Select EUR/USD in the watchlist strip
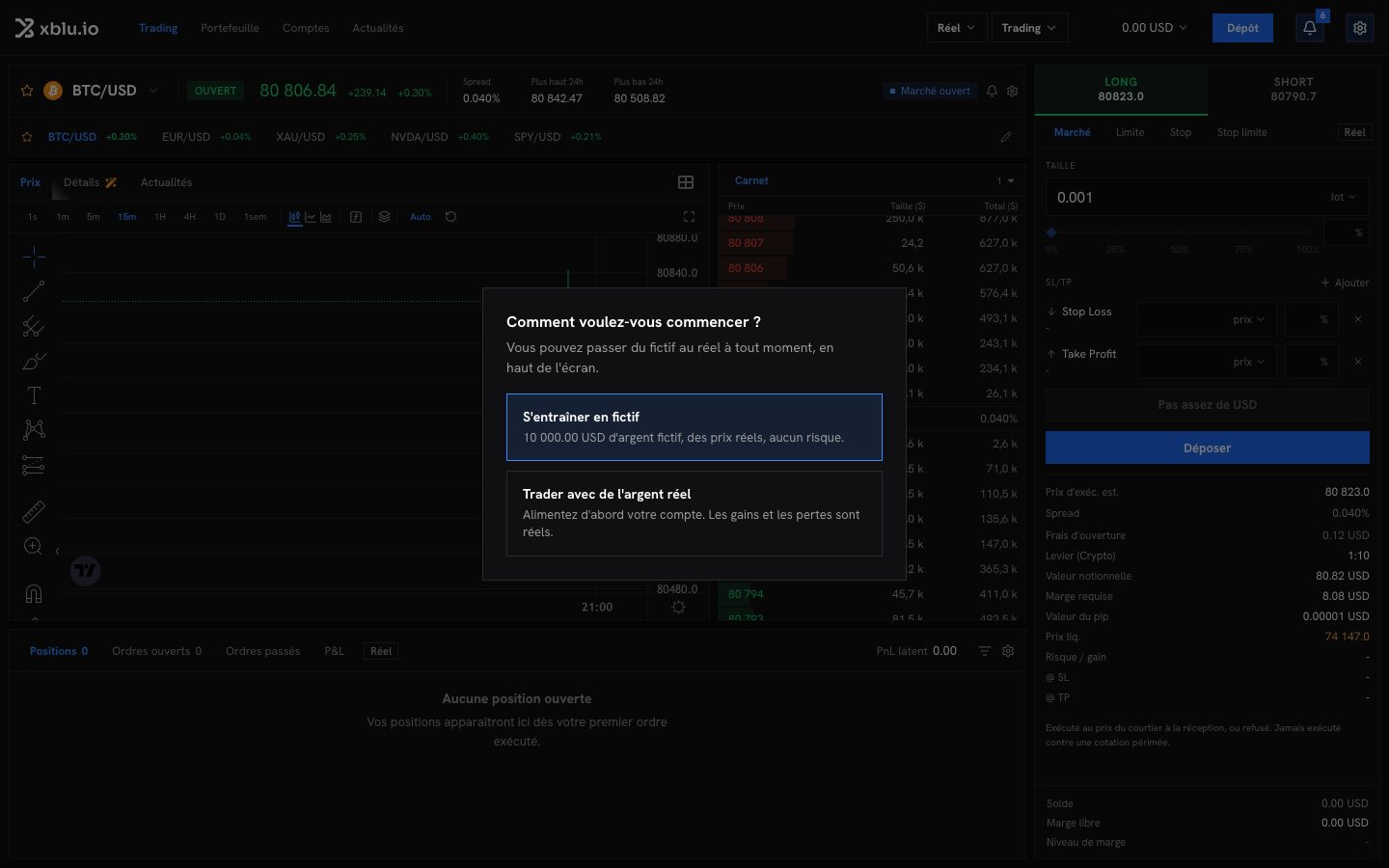 (x=186, y=137)
